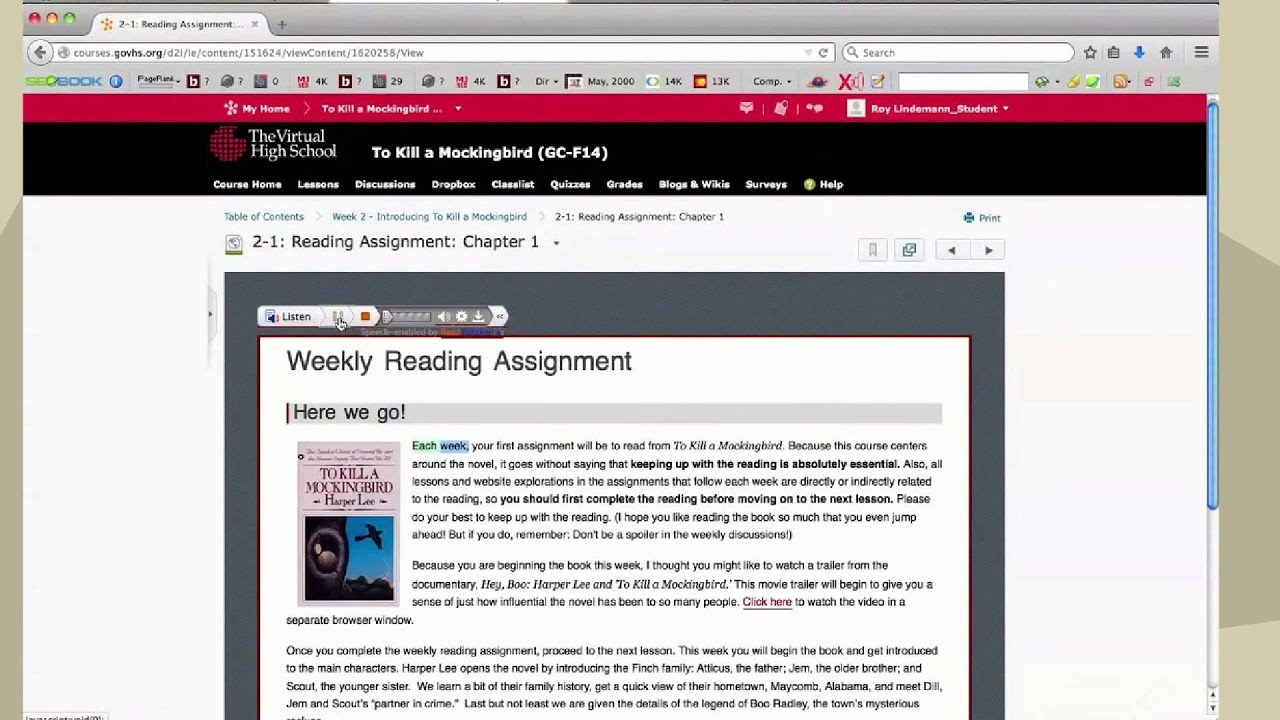The image size is (1280, 720).
Task: Open the subscription alerts chat icon
Action: pyautogui.click(x=815, y=108)
